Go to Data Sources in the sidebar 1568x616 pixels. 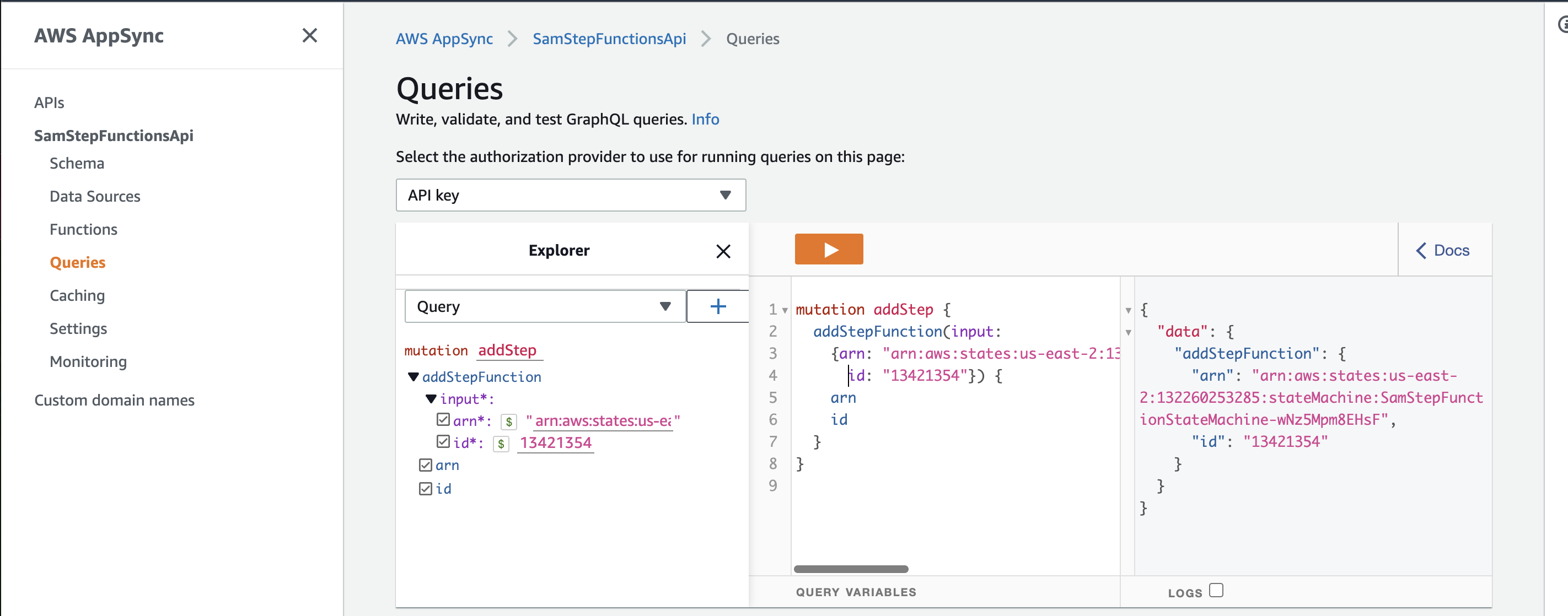pyautogui.click(x=95, y=196)
